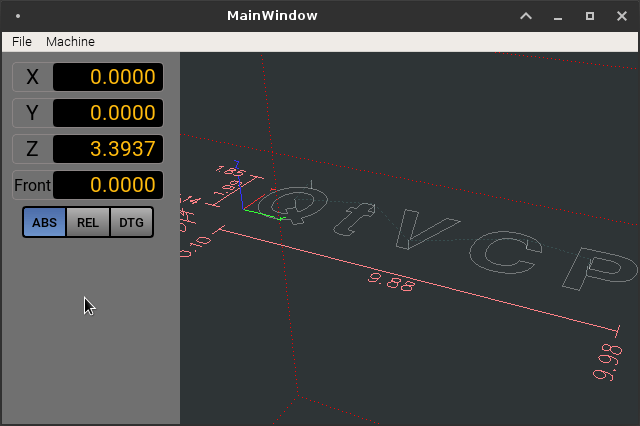This screenshot has height=426, width=640.
Task: Click the Z position readout 3.3937
Action: click(108, 149)
